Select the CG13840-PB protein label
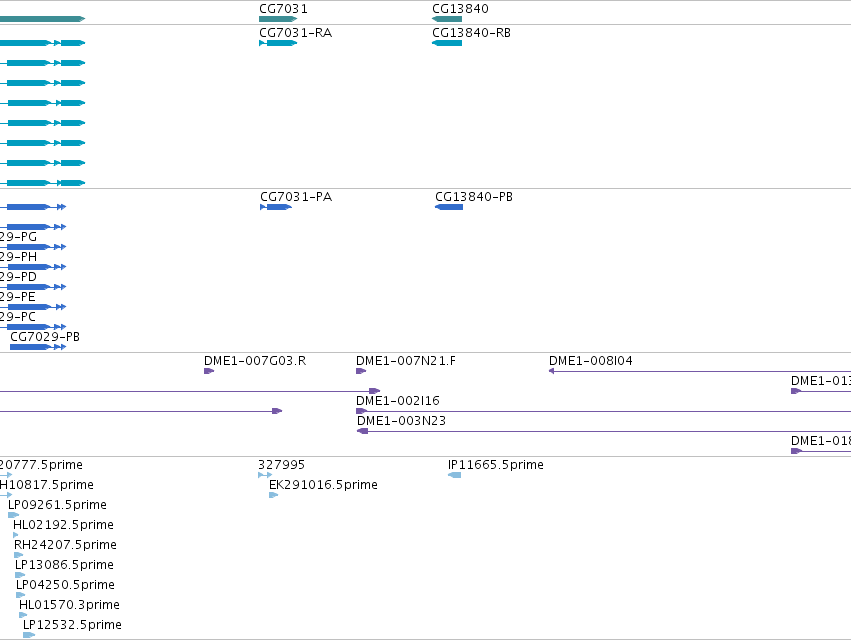This screenshot has width=851, height=640. [474, 197]
